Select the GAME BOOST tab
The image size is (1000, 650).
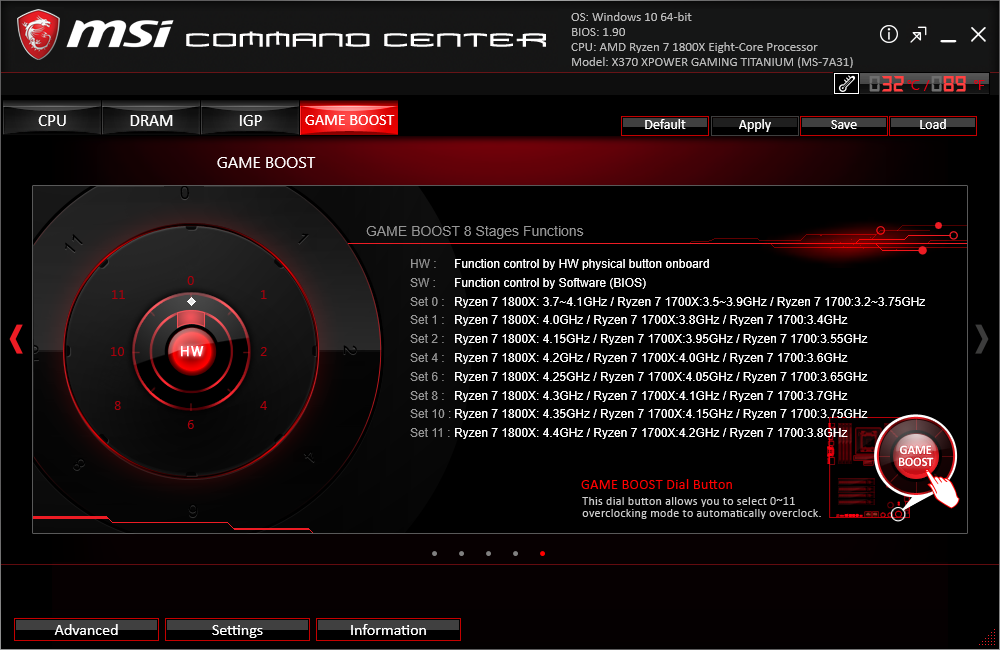coord(349,119)
